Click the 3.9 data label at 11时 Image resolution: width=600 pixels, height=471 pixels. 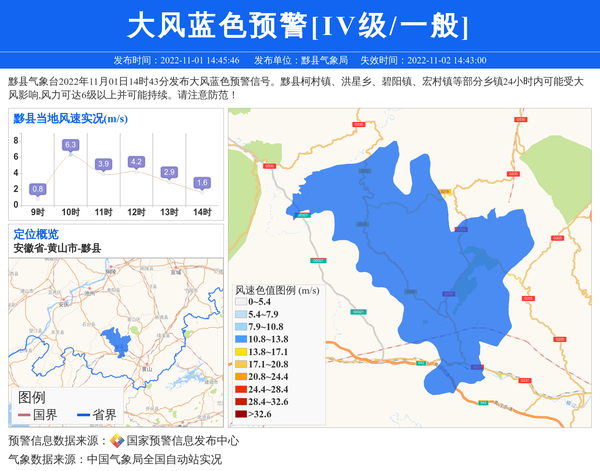(x=103, y=164)
